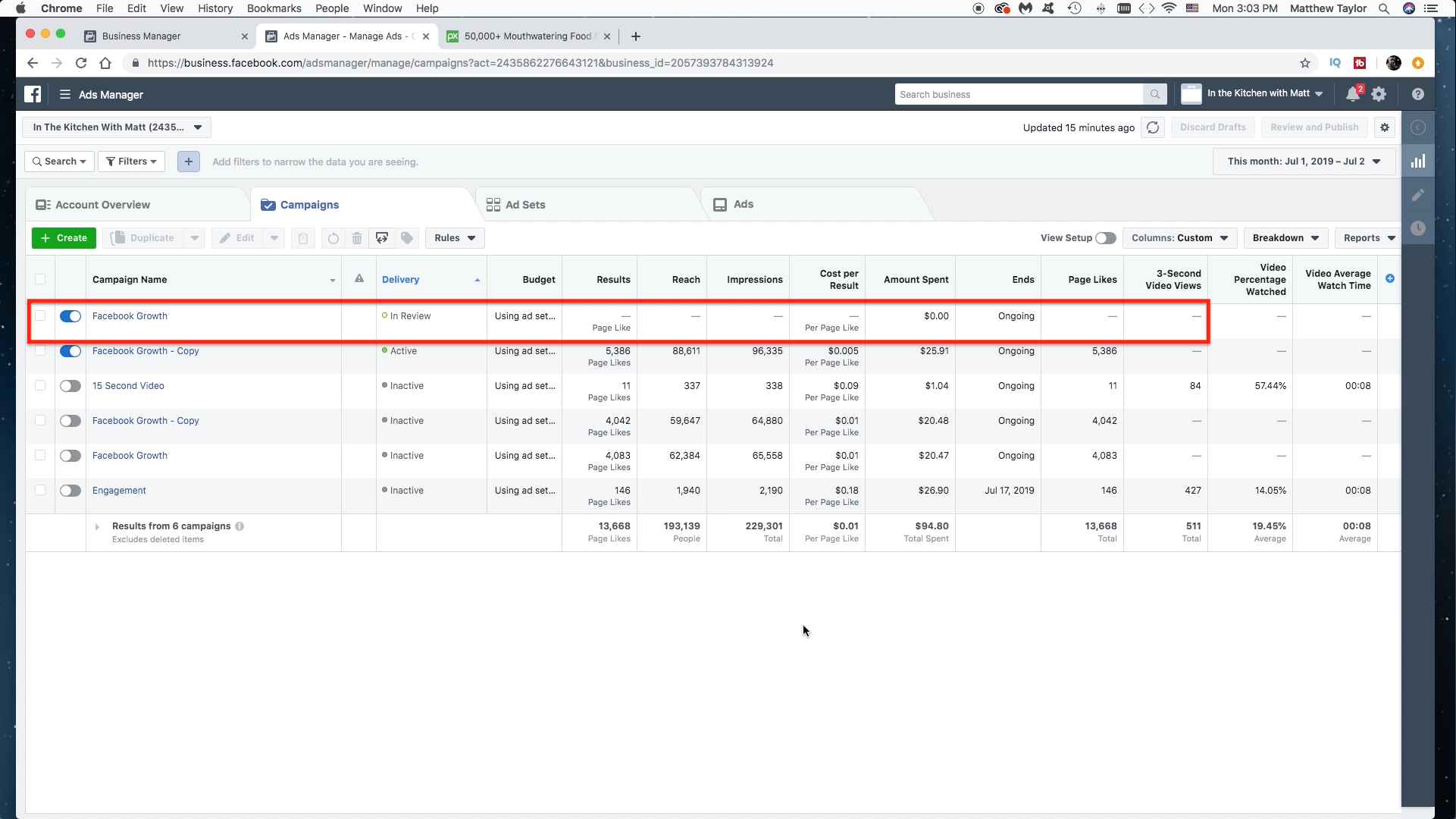Bookmark this page with the star icon
The height and width of the screenshot is (819, 1456).
click(x=1305, y=63)
